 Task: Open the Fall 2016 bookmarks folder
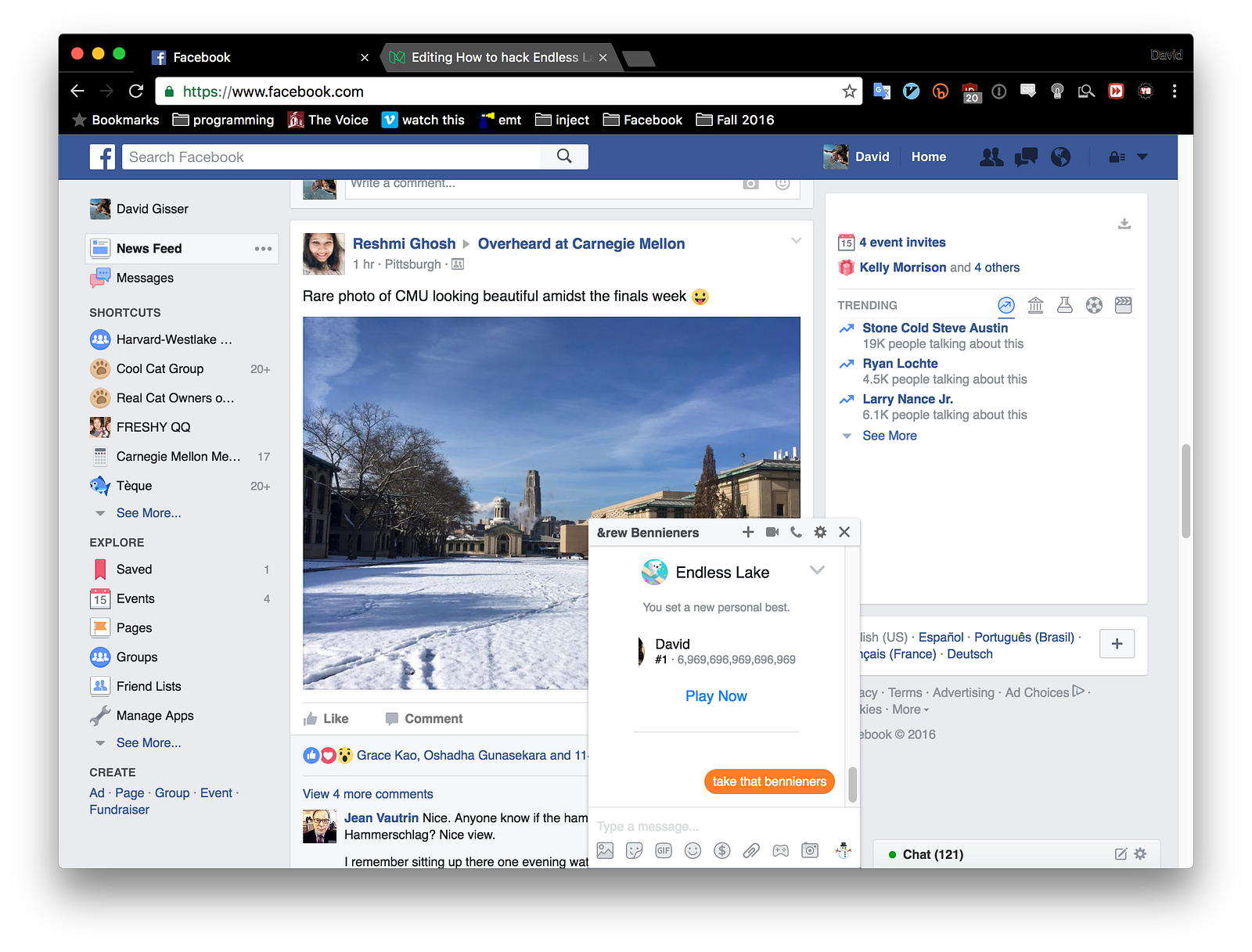735,120
